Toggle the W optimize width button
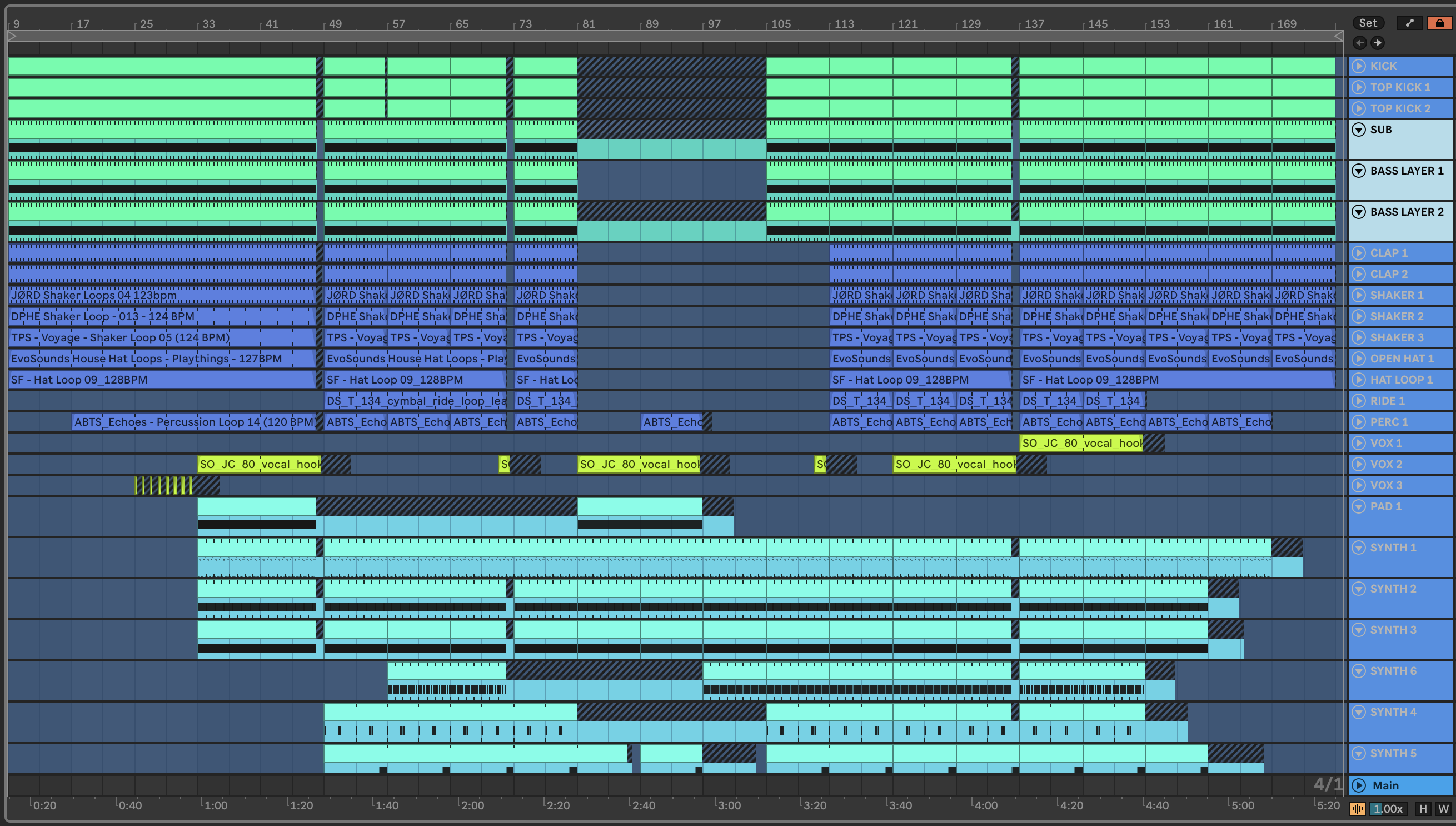Viewport: 1456px width, 826px height. 1443,808
